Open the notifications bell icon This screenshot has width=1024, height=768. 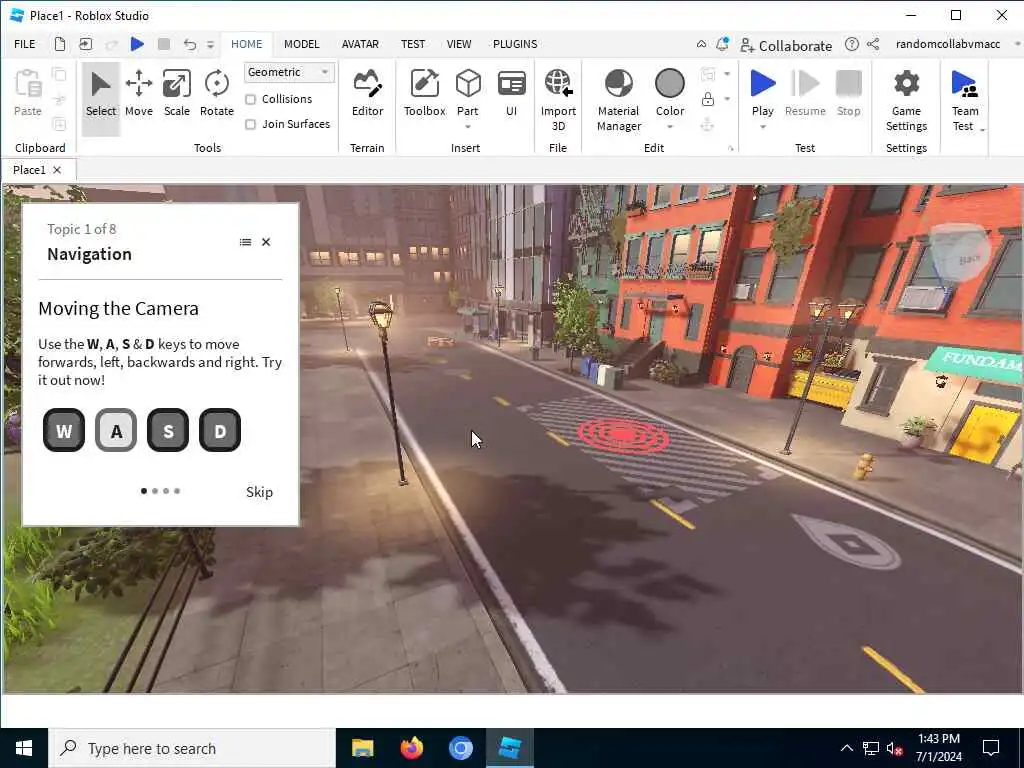(722, 44)
